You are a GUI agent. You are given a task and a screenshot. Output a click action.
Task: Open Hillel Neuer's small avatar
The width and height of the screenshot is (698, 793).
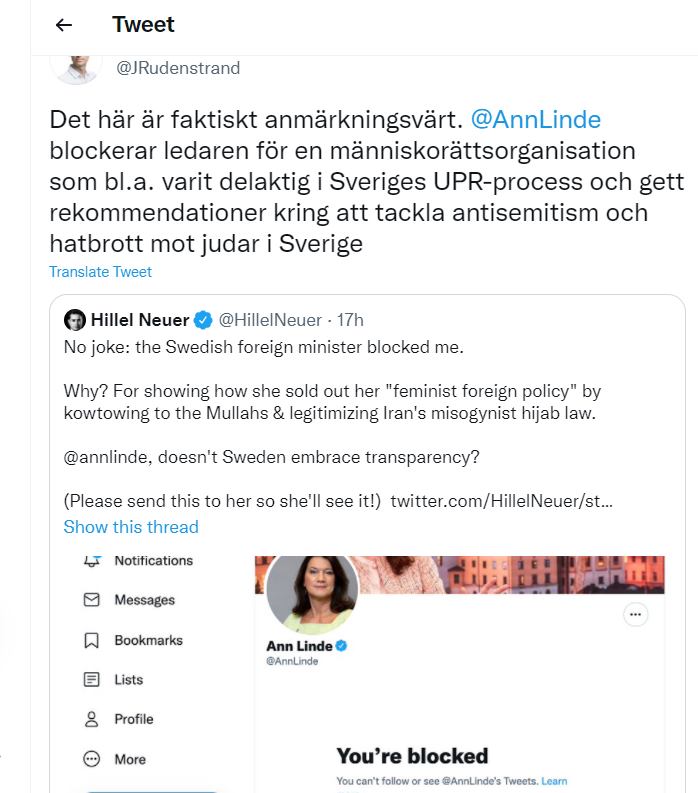point(75,320)
